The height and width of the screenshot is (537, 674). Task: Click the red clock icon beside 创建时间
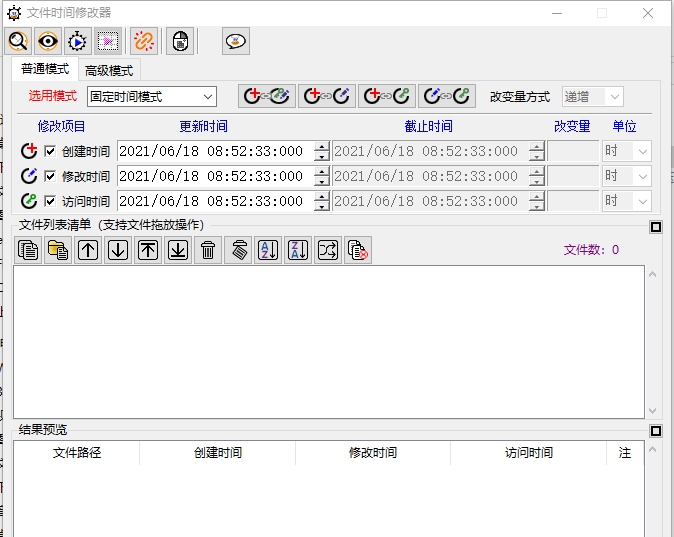coord(29,150)
